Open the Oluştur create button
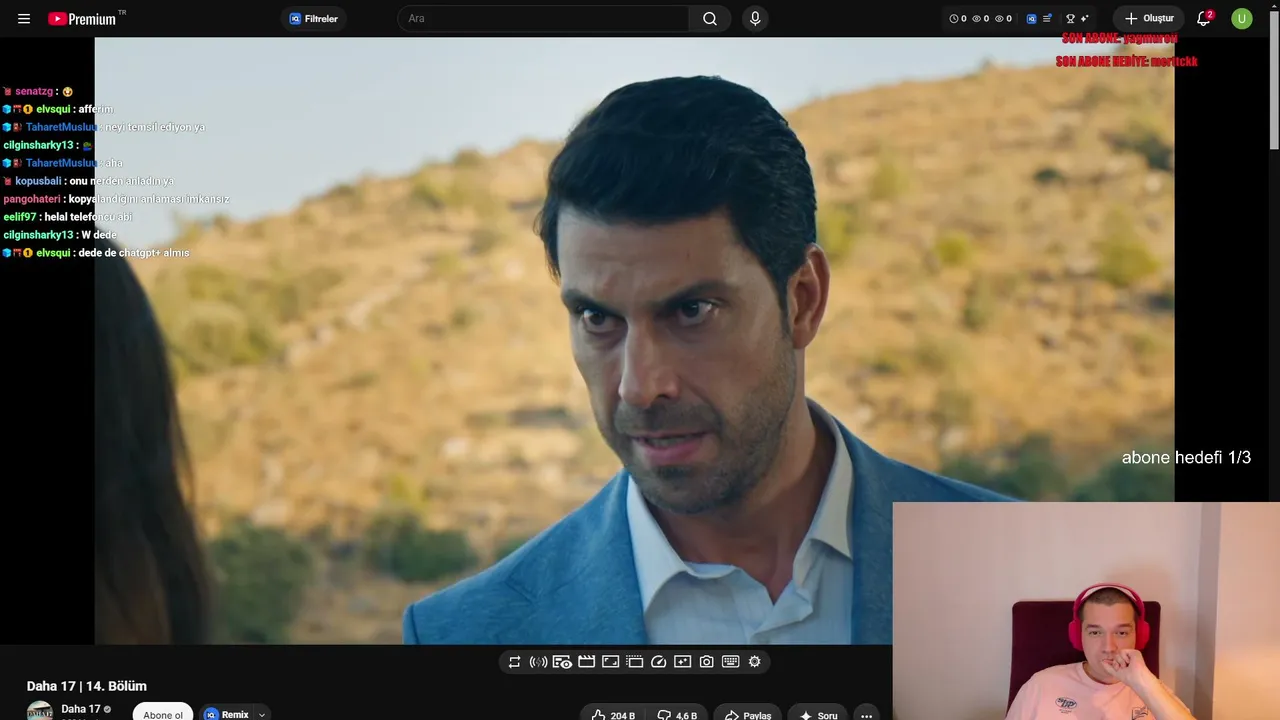Screen dimensions: 1280x720 click(x=1149, y=19)
